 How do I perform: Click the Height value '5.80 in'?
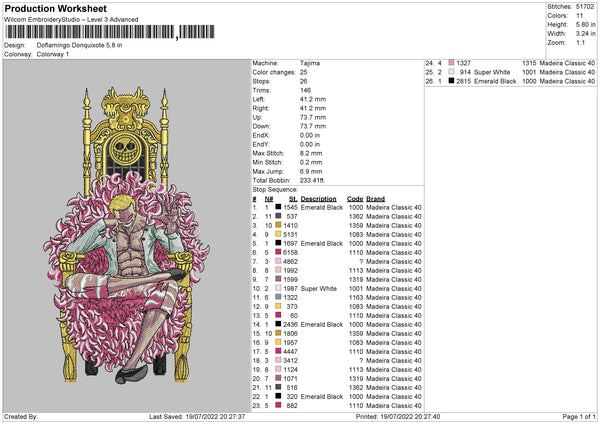tap(585, 24)
